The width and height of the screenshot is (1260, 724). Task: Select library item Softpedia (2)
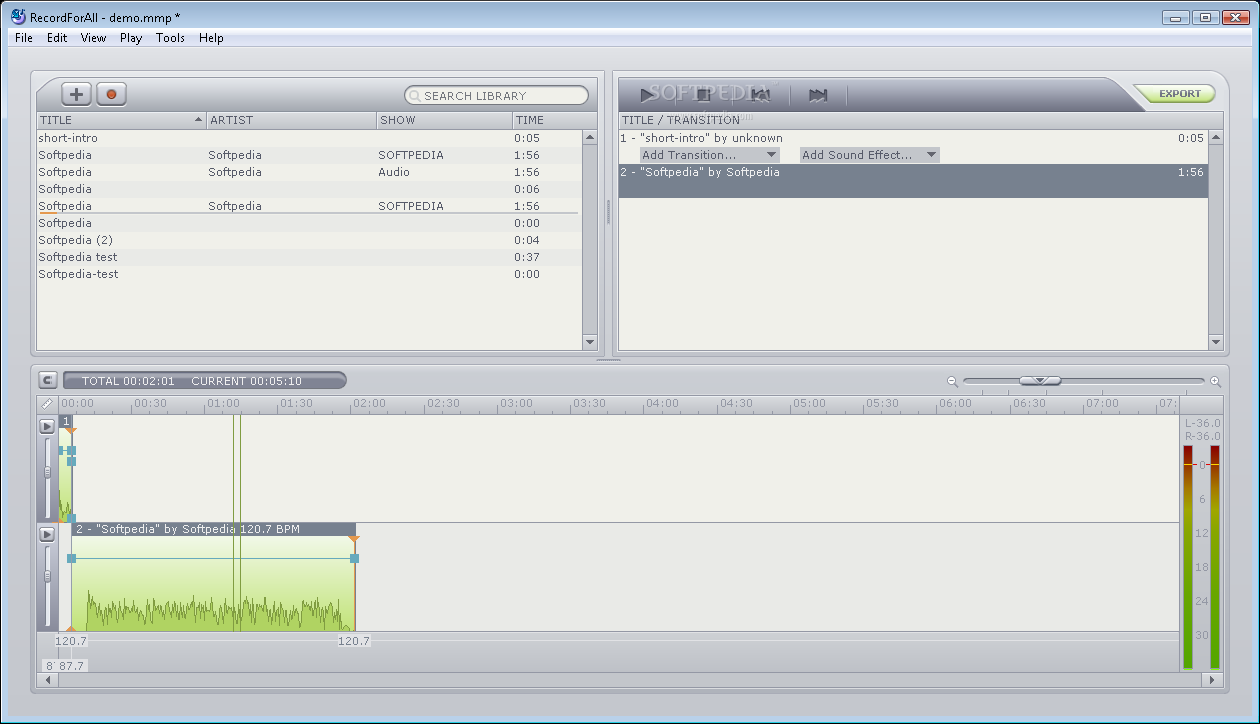(309, 240)
